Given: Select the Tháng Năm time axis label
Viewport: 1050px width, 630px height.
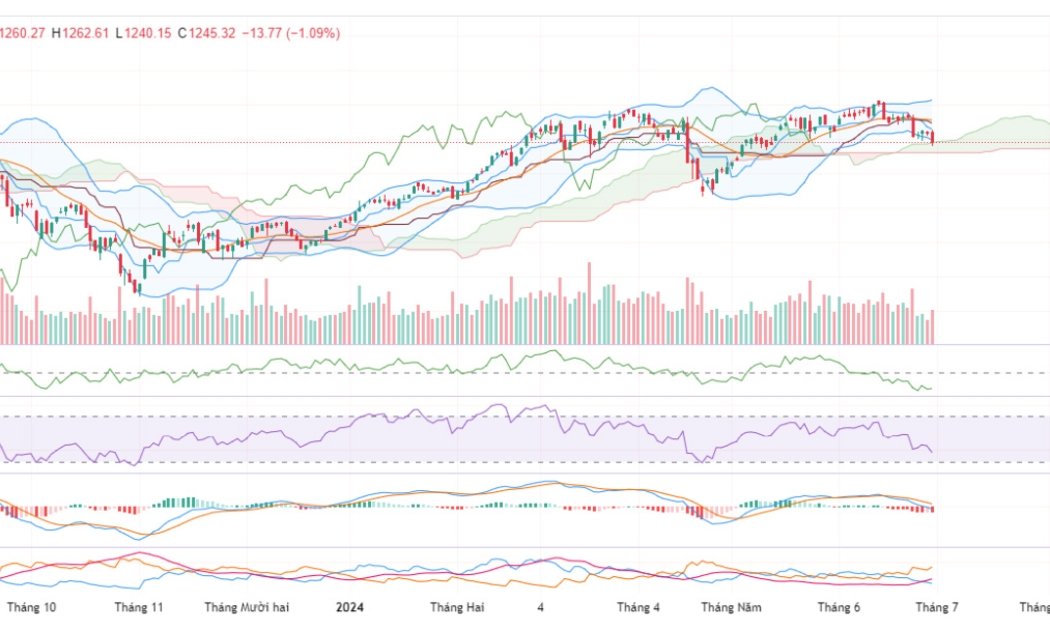Looking at the screenshot, I should click(731, 607).
